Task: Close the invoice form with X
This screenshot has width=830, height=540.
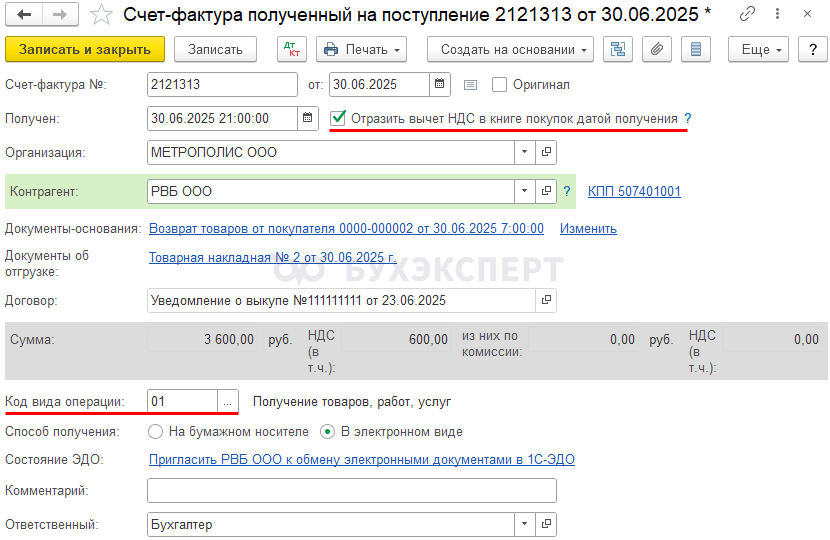Action: pyautogui.click(x=807, y=14)
